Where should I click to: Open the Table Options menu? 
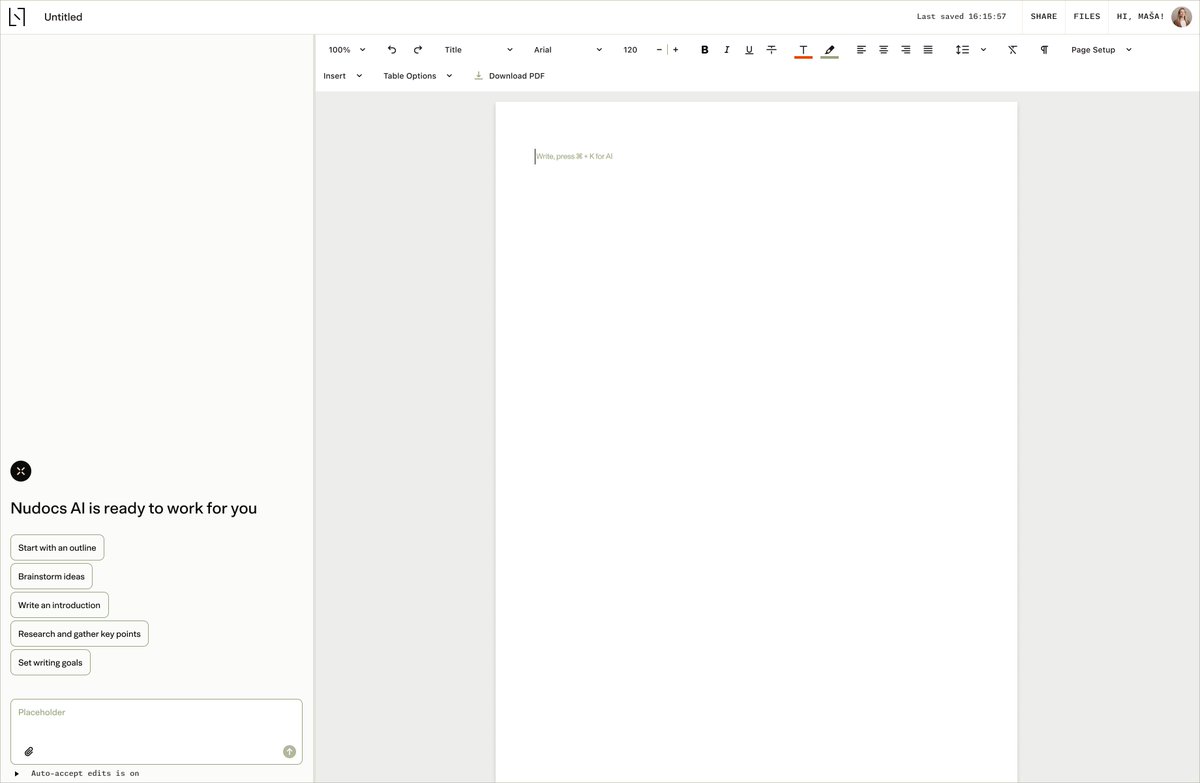click(418, 76)
